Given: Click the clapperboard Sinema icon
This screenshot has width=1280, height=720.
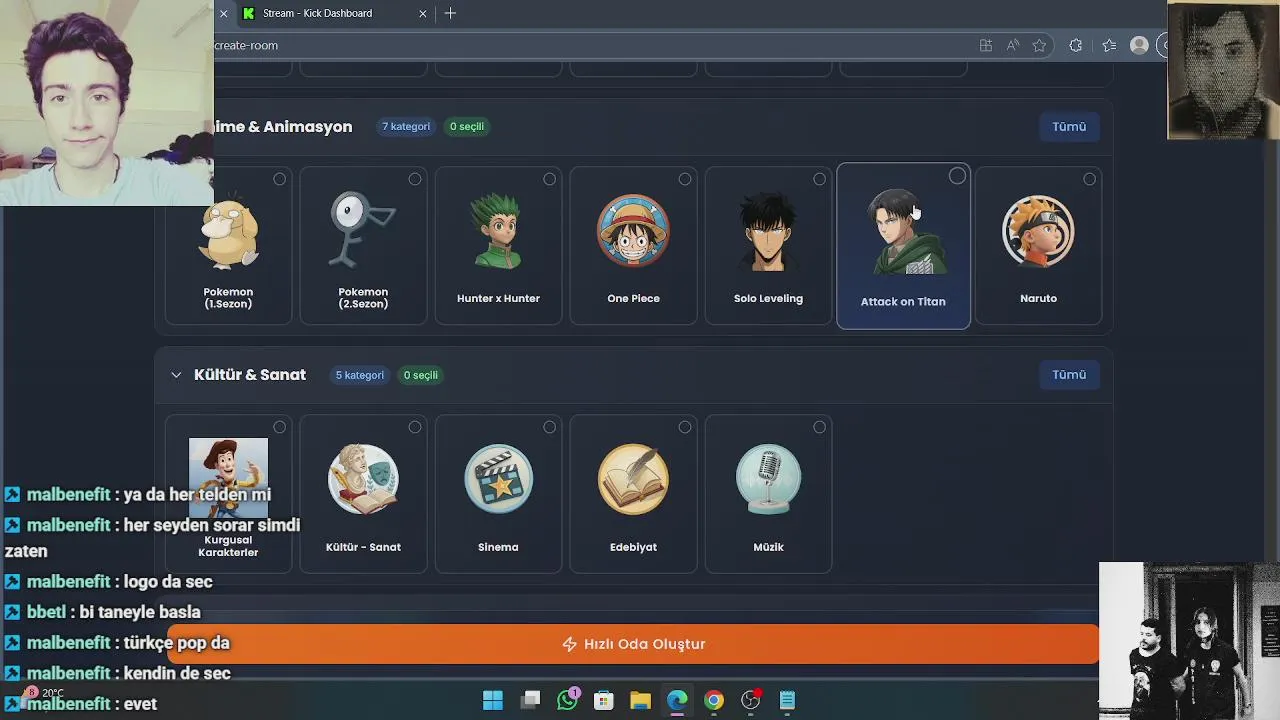Looking at the screenshot, I should click(498, 480).
